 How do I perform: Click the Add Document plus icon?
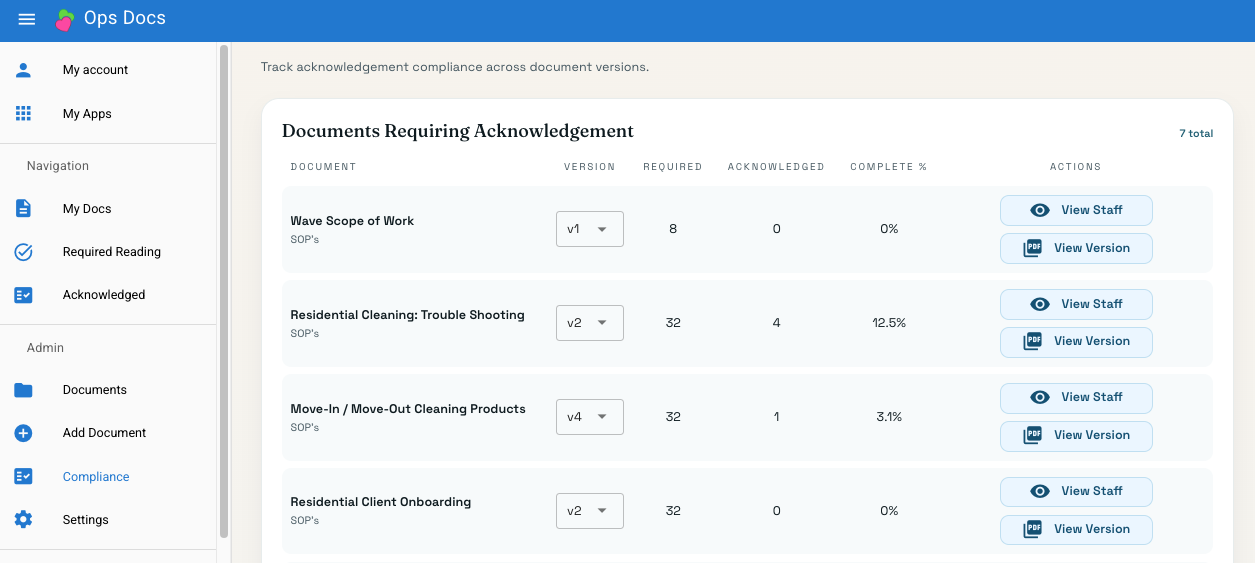23,433
